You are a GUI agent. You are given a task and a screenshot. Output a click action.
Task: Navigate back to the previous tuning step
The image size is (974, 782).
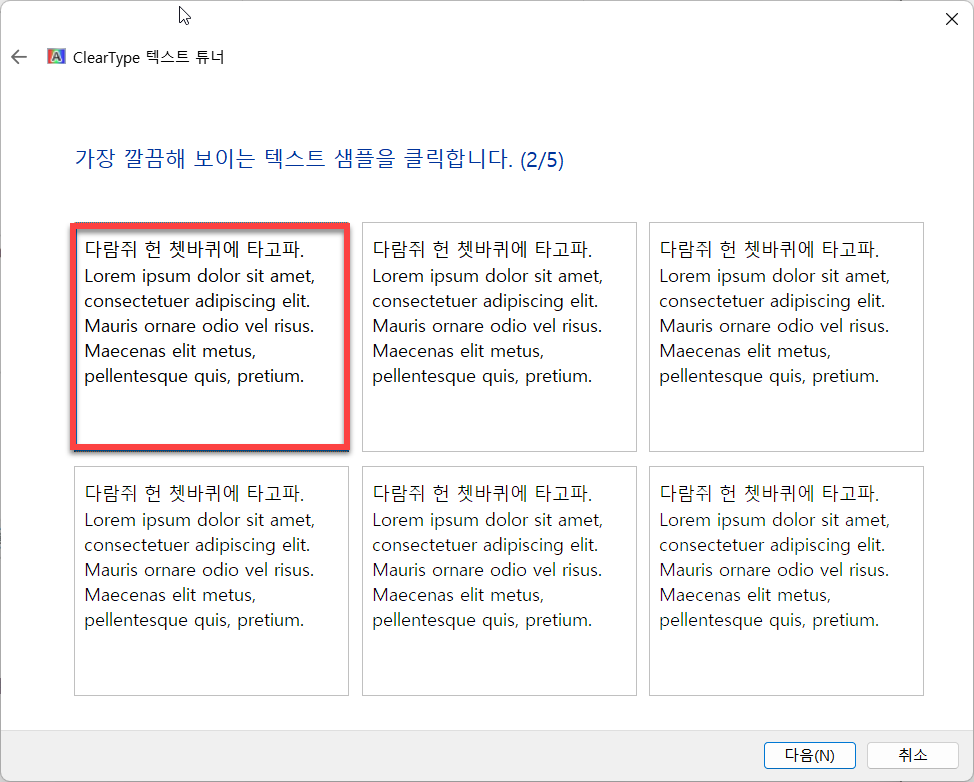coord(18,57)
